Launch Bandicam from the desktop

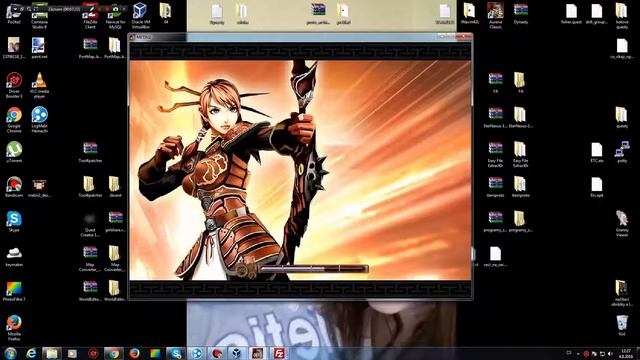(14, 187)
